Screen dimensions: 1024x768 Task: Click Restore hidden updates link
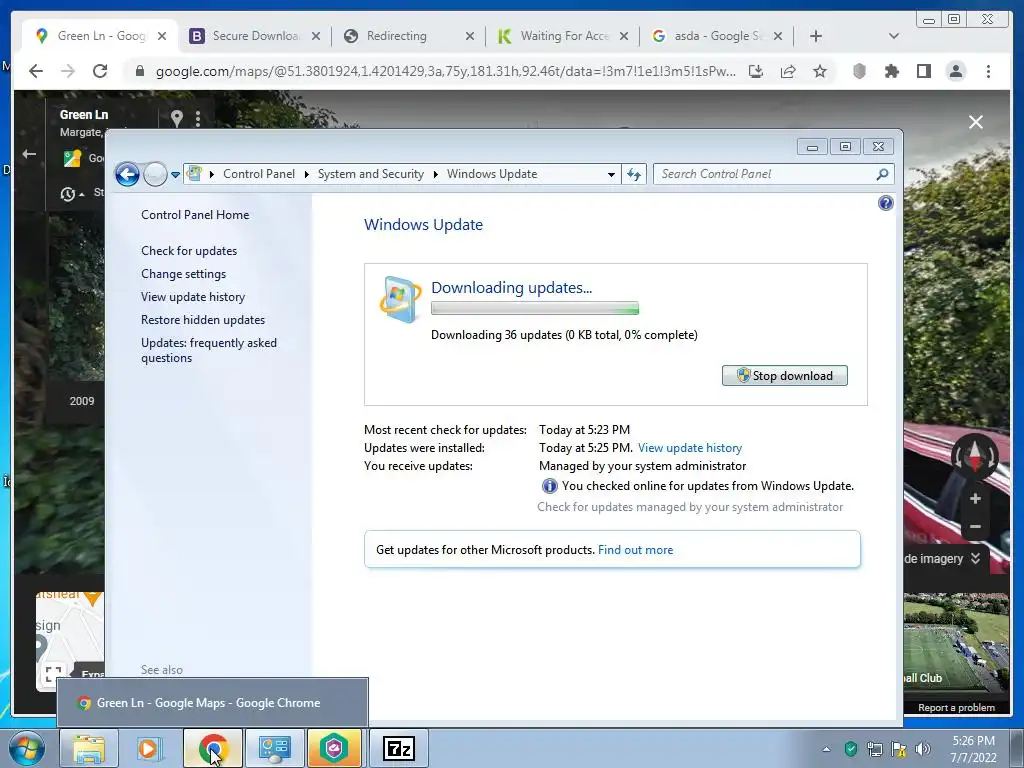(x=202, y=320)
